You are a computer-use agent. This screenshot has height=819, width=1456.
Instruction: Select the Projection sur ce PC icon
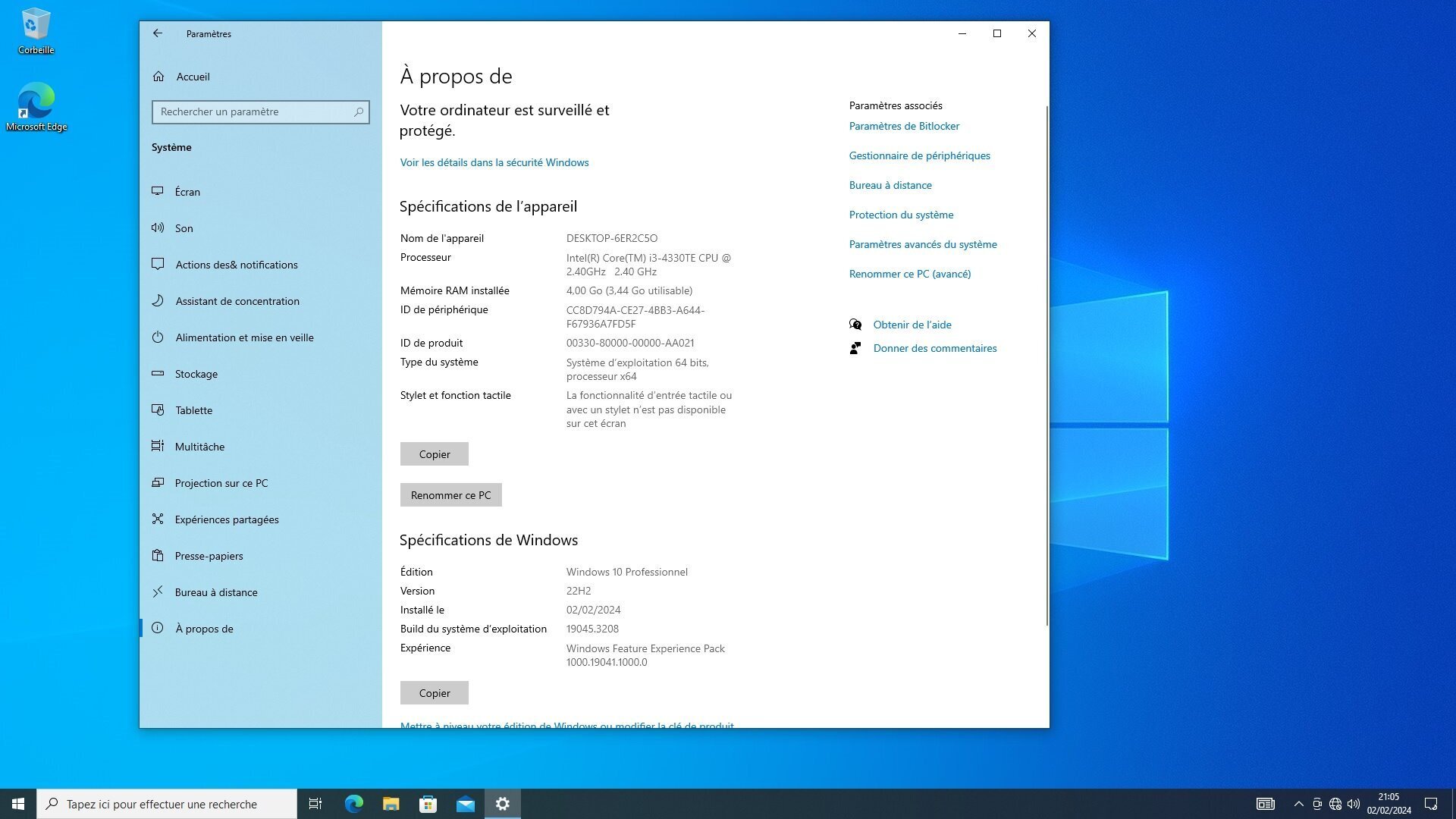pos(158,482)
